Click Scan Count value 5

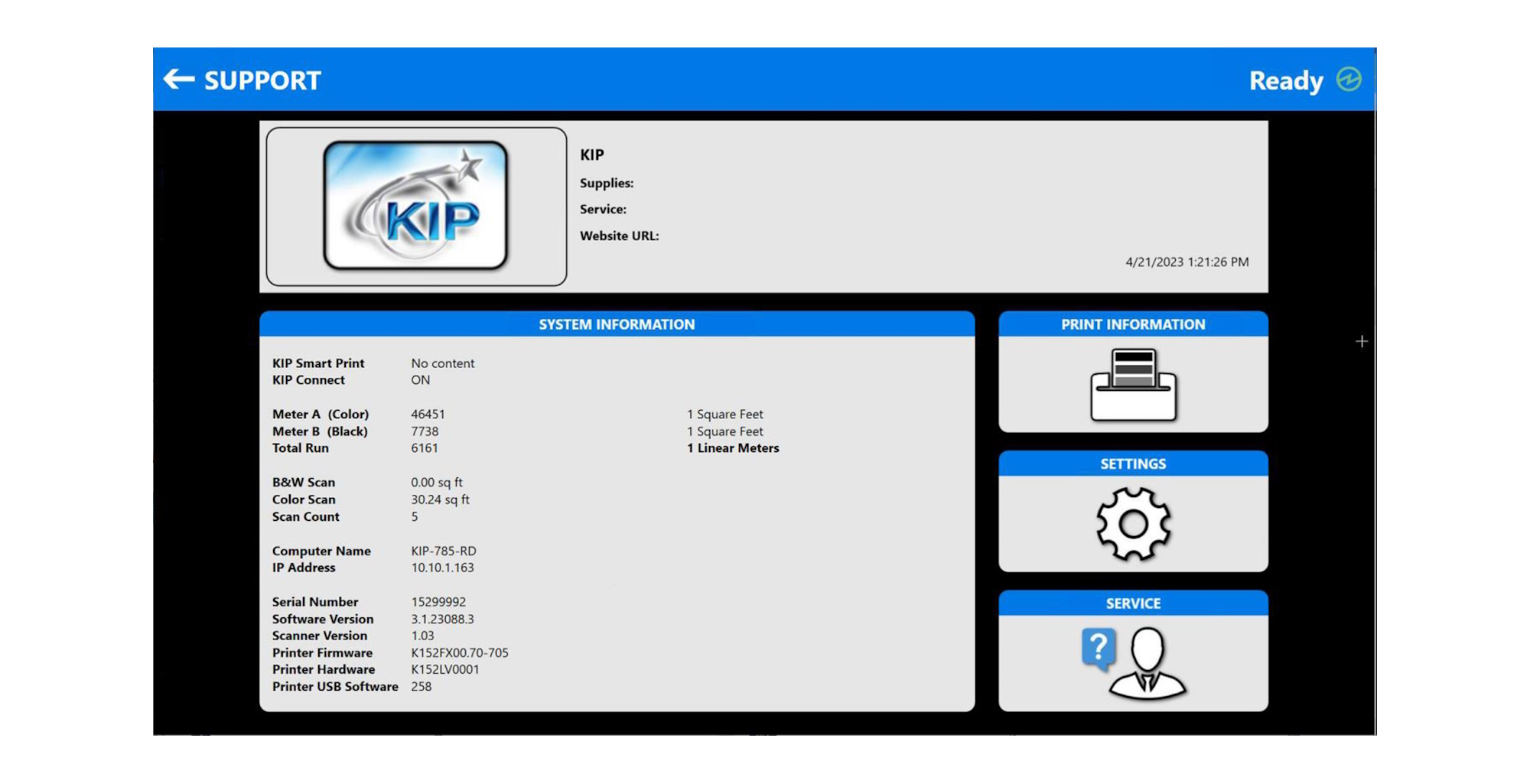coord(415,517)
